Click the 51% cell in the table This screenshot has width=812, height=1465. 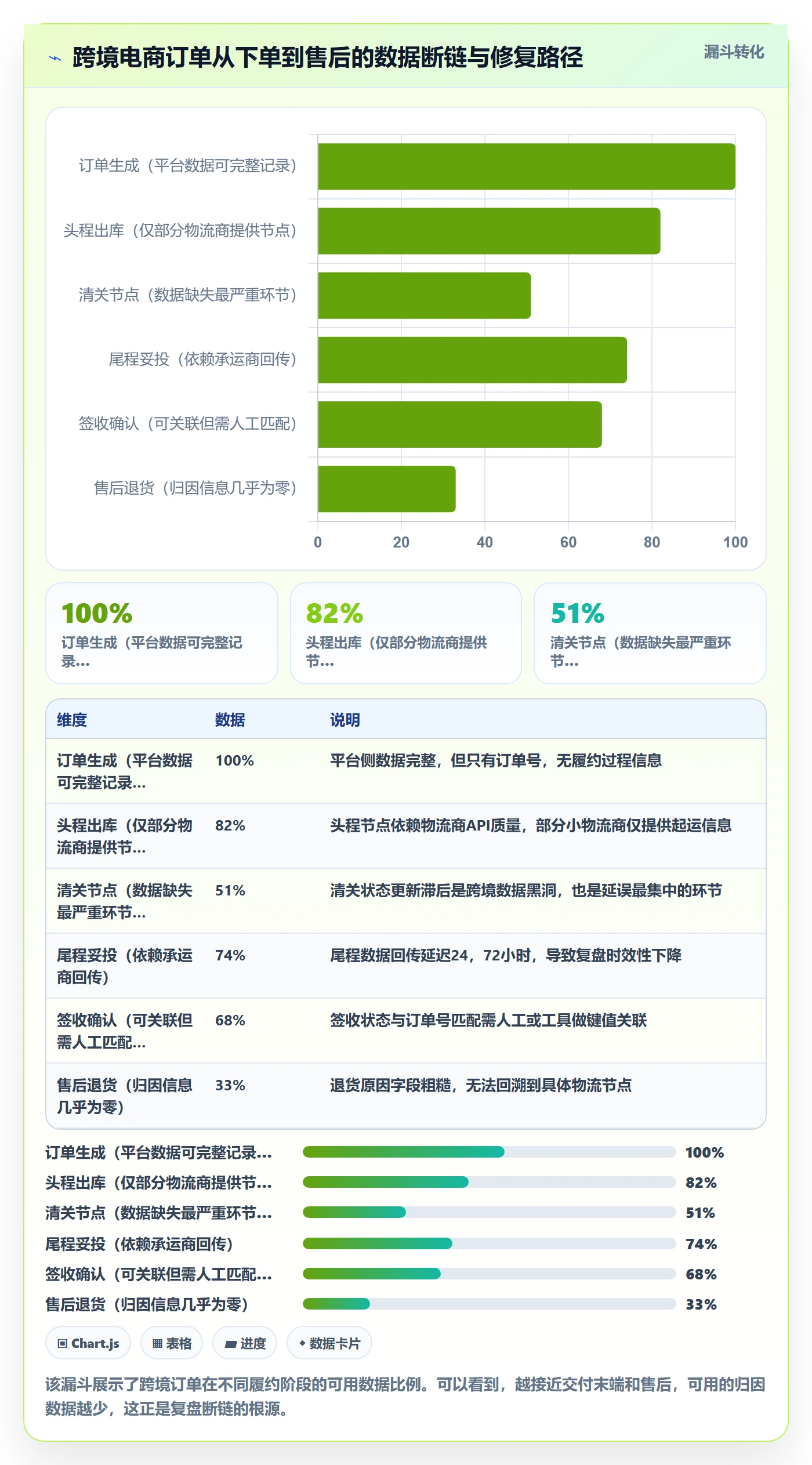click(230, 890)
